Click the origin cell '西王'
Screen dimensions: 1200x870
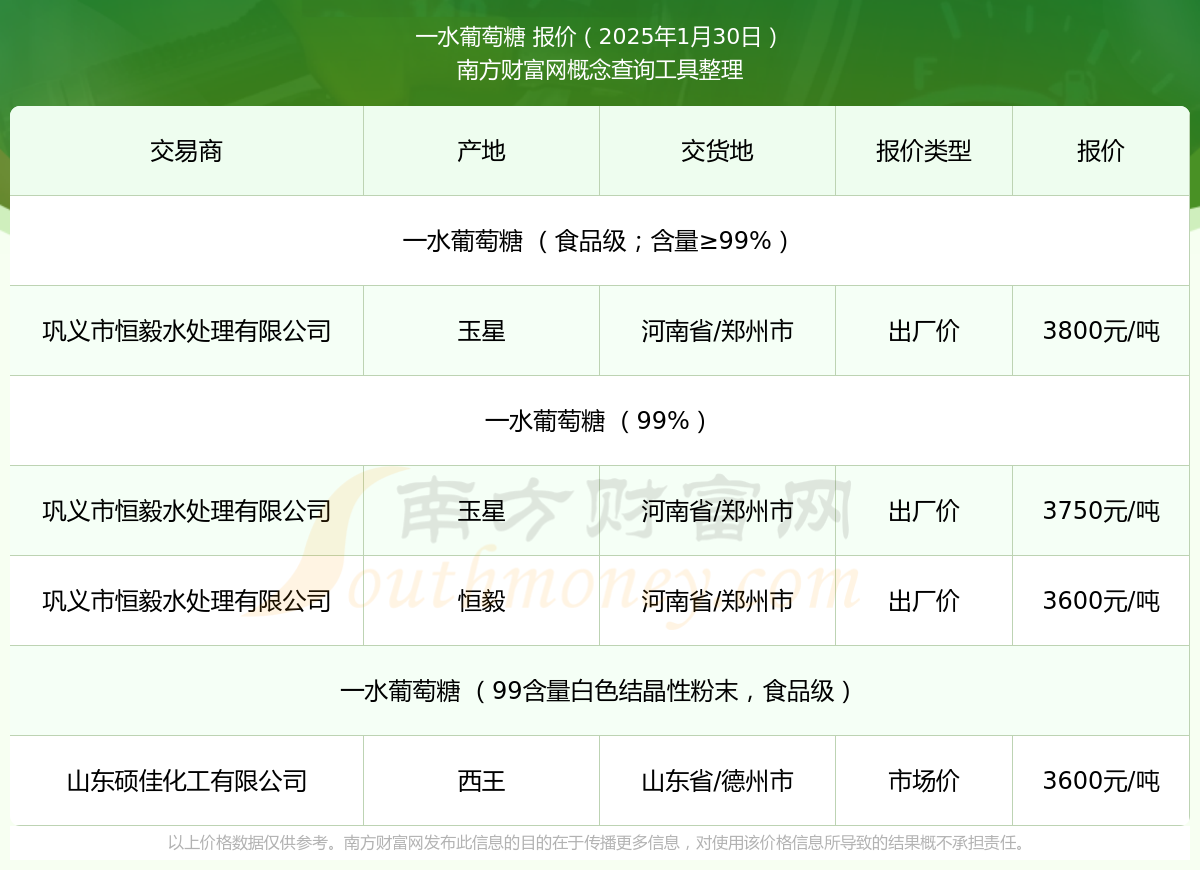481,781
